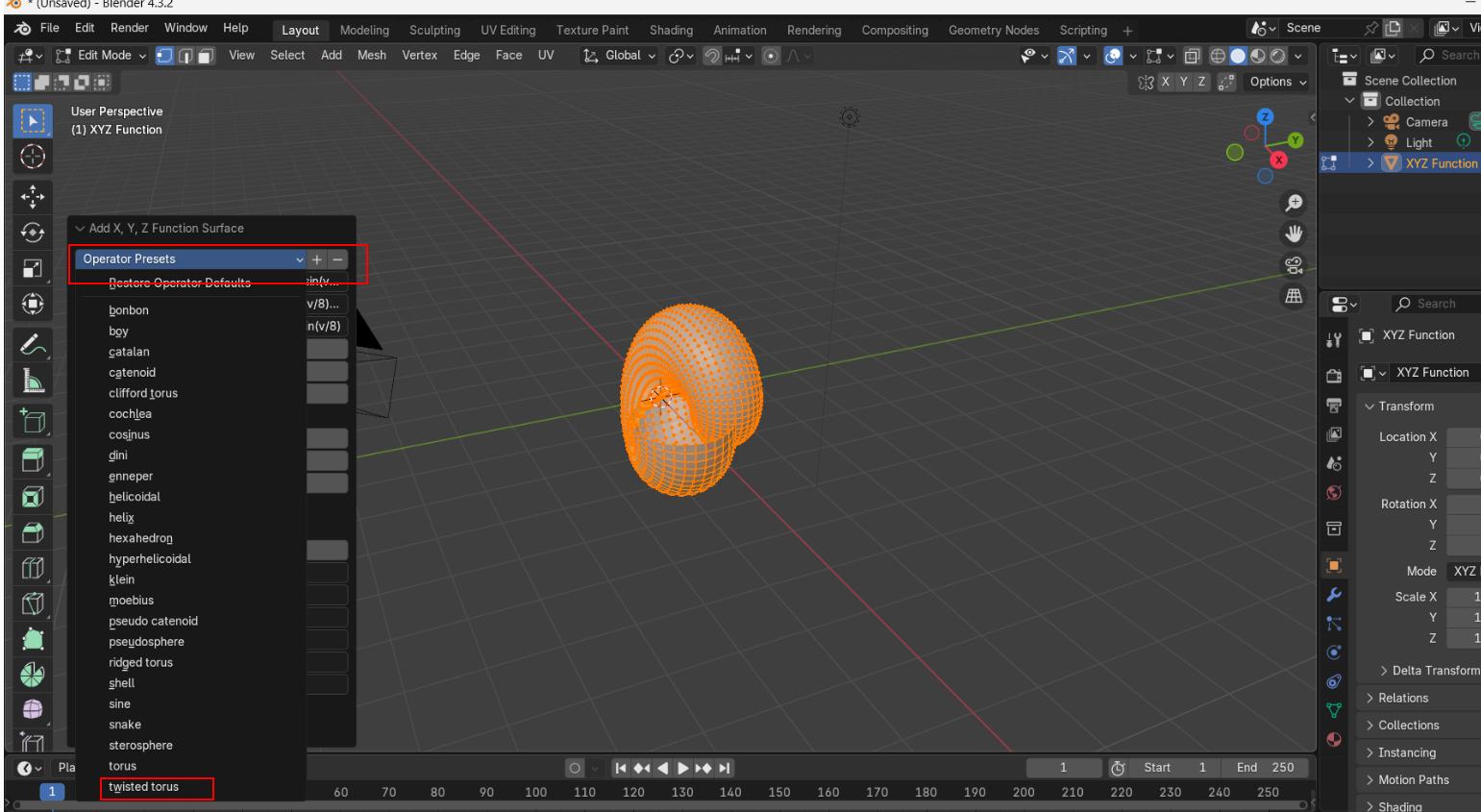Viewport: 1481px width, 812px height.
Task: Toggle camera view icon in viewport
Action: [1295, 265]
